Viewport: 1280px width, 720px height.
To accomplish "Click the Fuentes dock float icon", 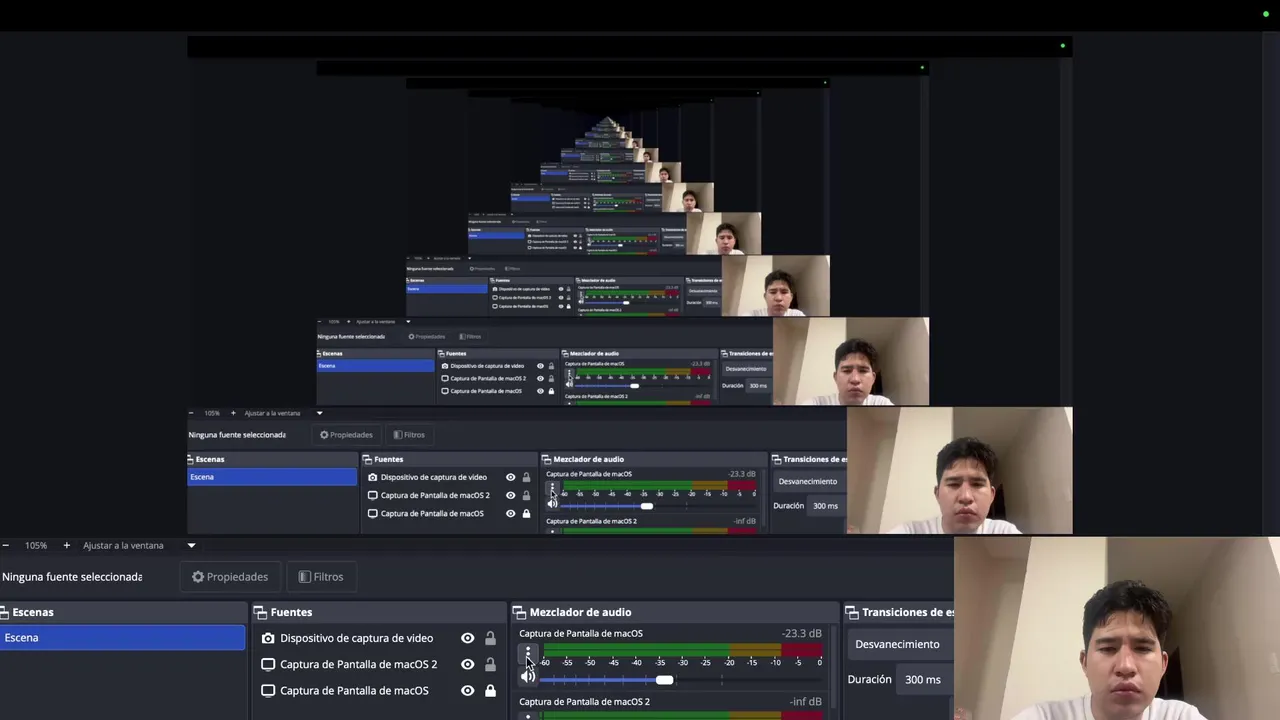I will pos(261,612).
